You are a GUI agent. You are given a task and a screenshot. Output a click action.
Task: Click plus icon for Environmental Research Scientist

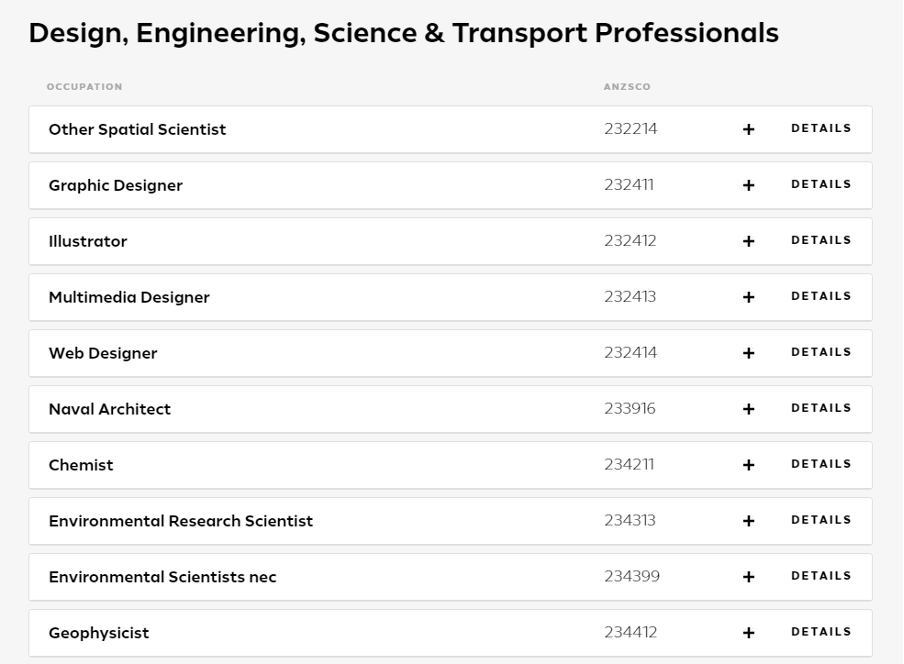point(749,522)
